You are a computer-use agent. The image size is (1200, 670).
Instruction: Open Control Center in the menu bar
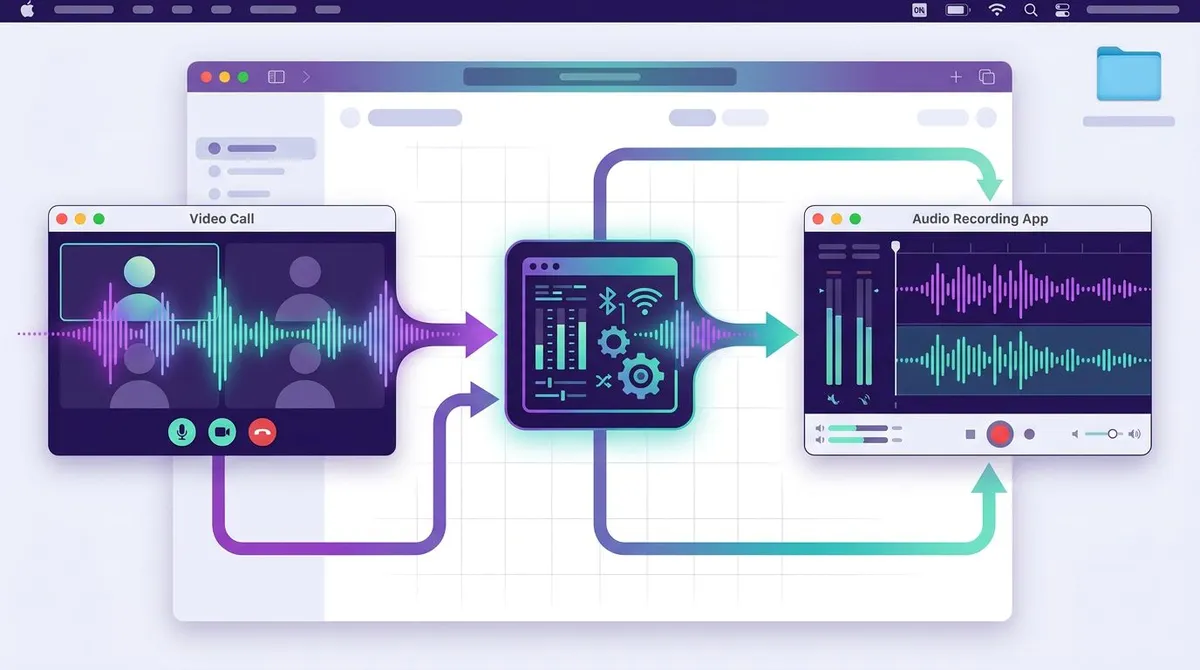click(1063, 10)
